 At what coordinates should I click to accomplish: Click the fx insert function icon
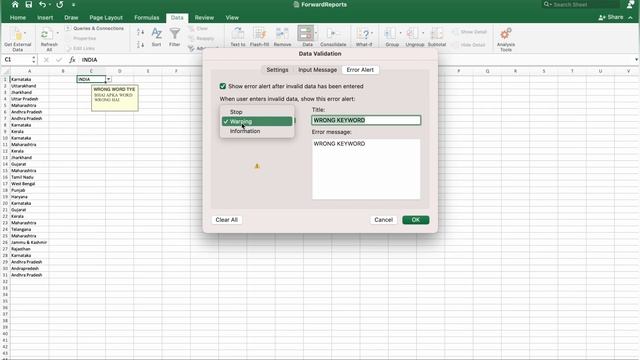pos(72,60)
